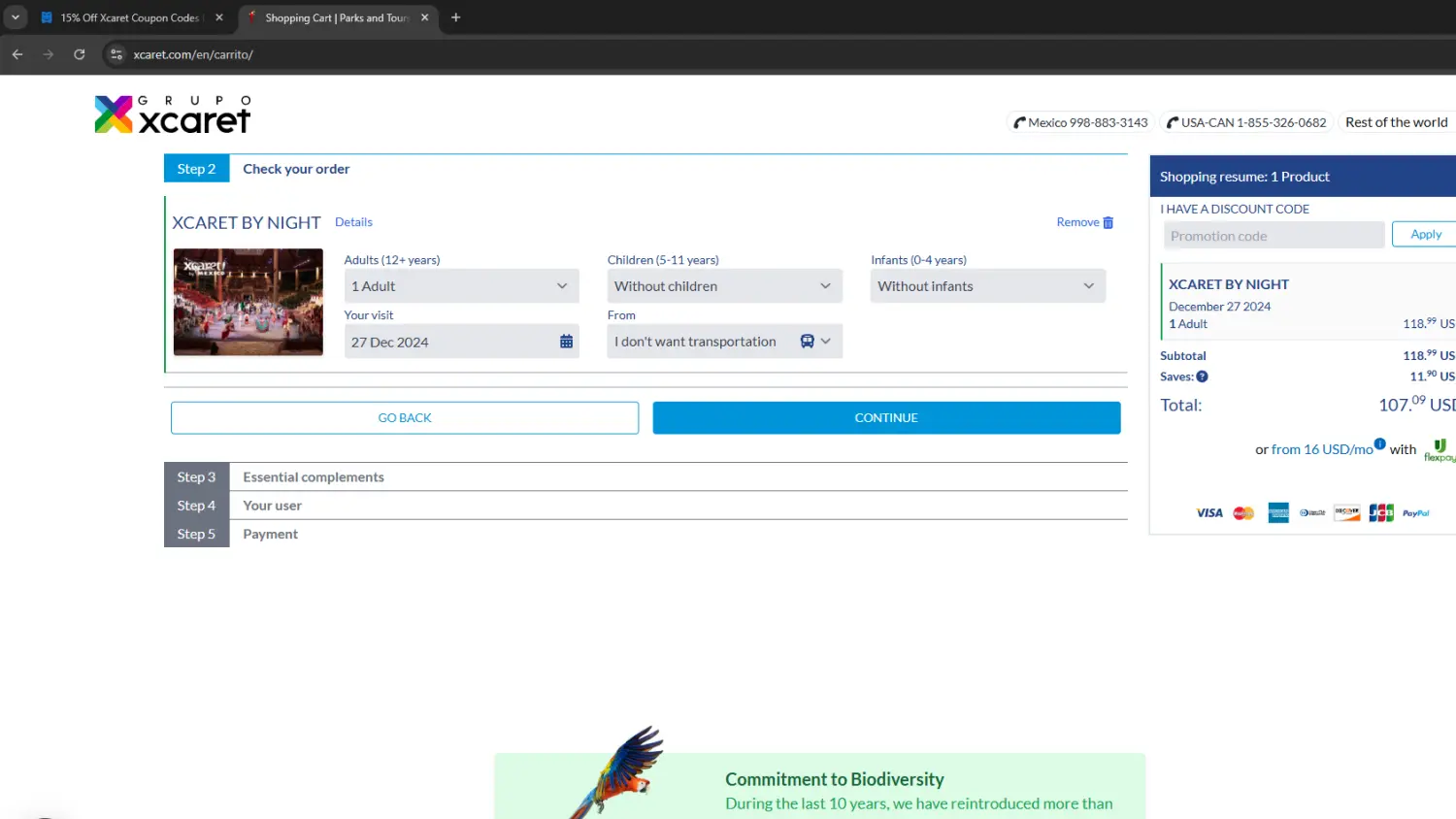Open the Infants quantity dropdown
The height and width of the screenshot is (819, 1456).
pyautogui.click(x=987, y=286)
